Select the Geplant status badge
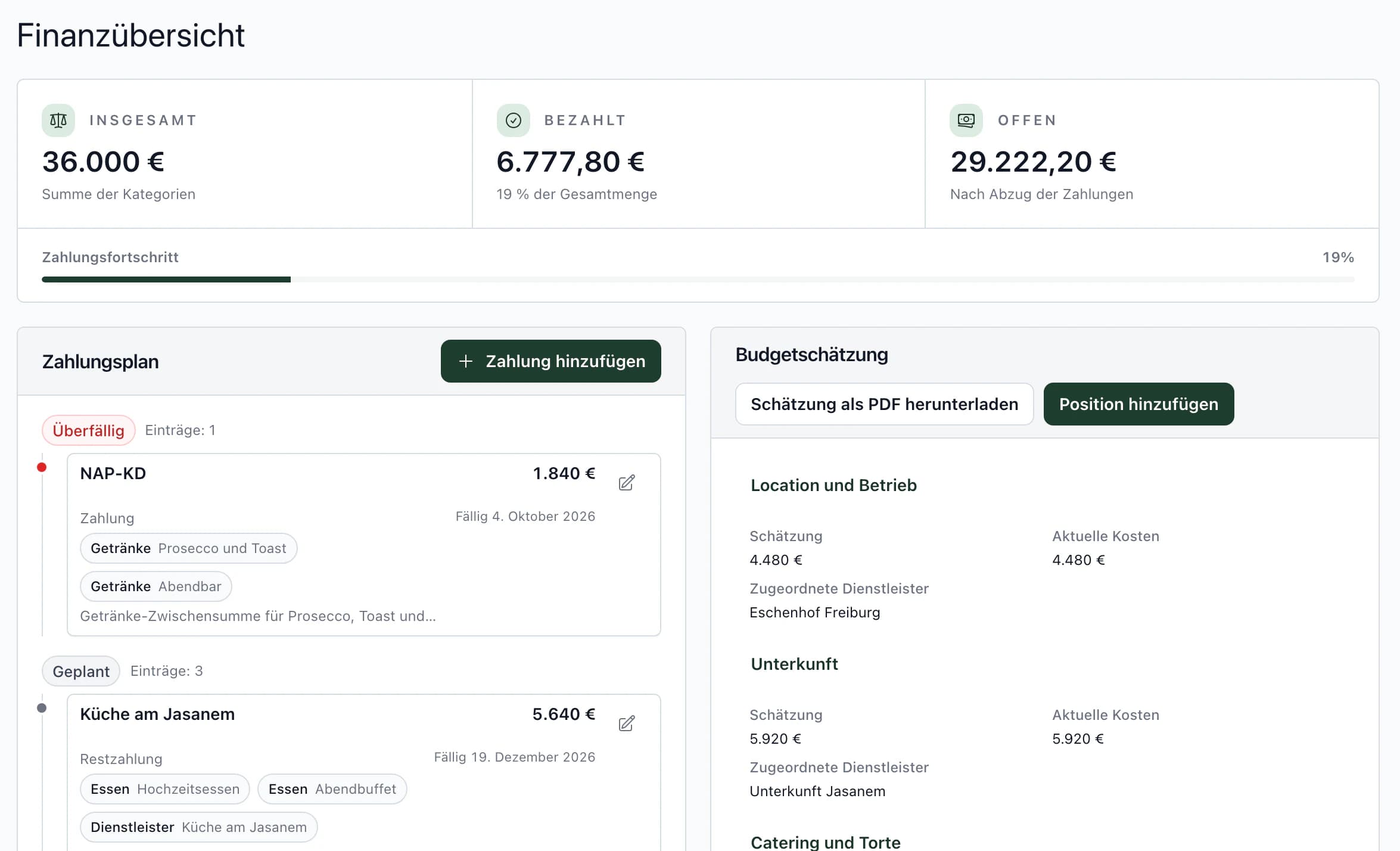1400x851 pixels. pos(81,671)
